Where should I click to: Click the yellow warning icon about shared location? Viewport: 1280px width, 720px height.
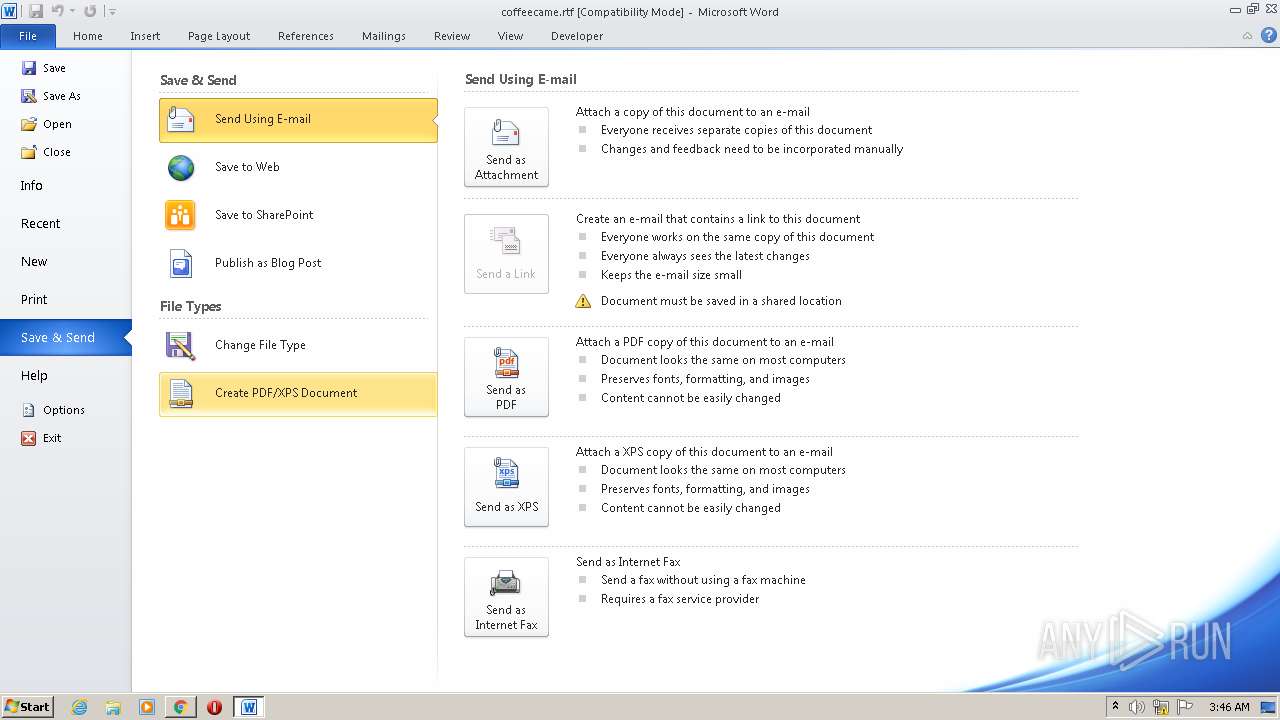pyautogui.click(x=583, y=301)
